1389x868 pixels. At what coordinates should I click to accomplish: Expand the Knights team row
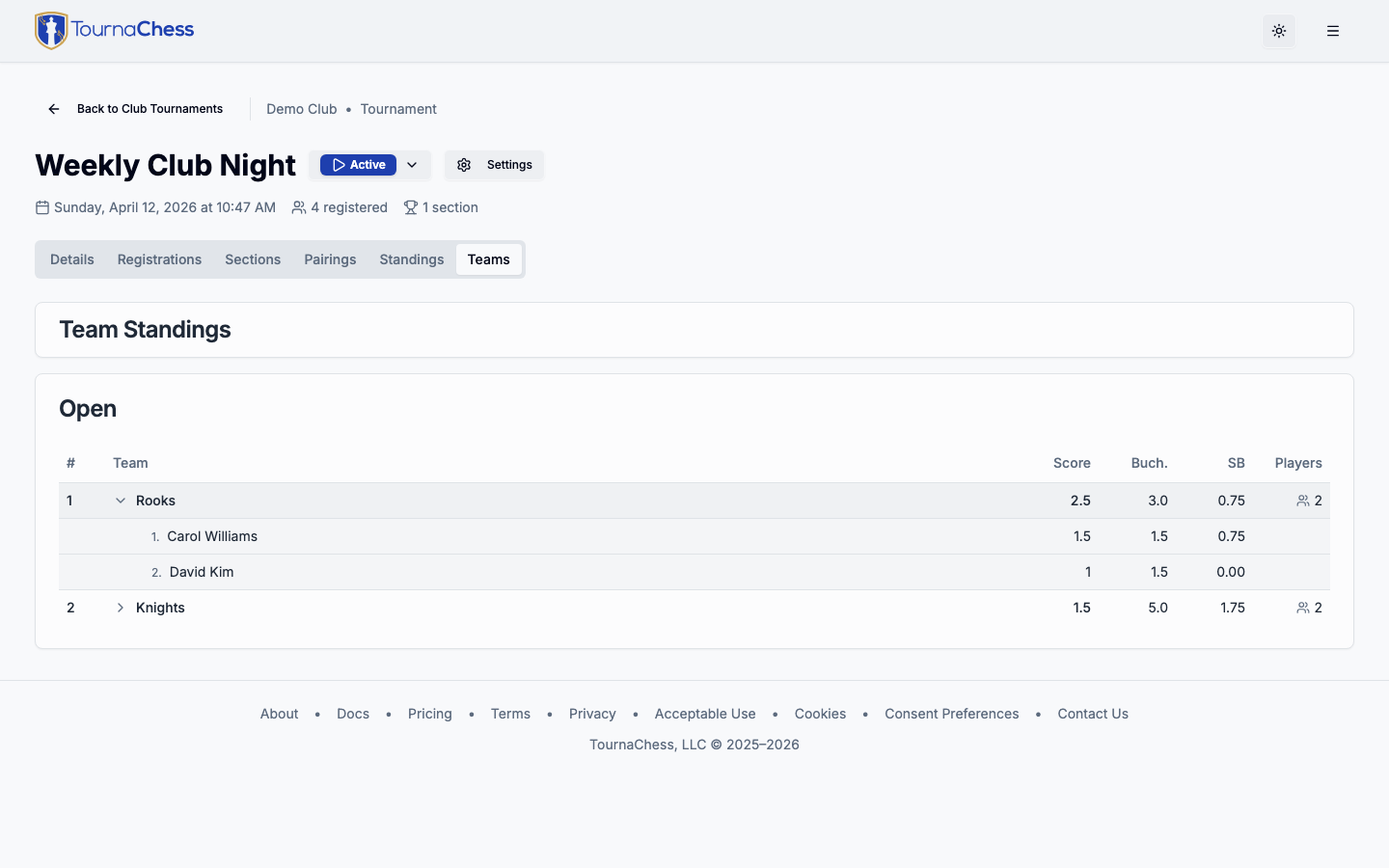pos(121,608)
